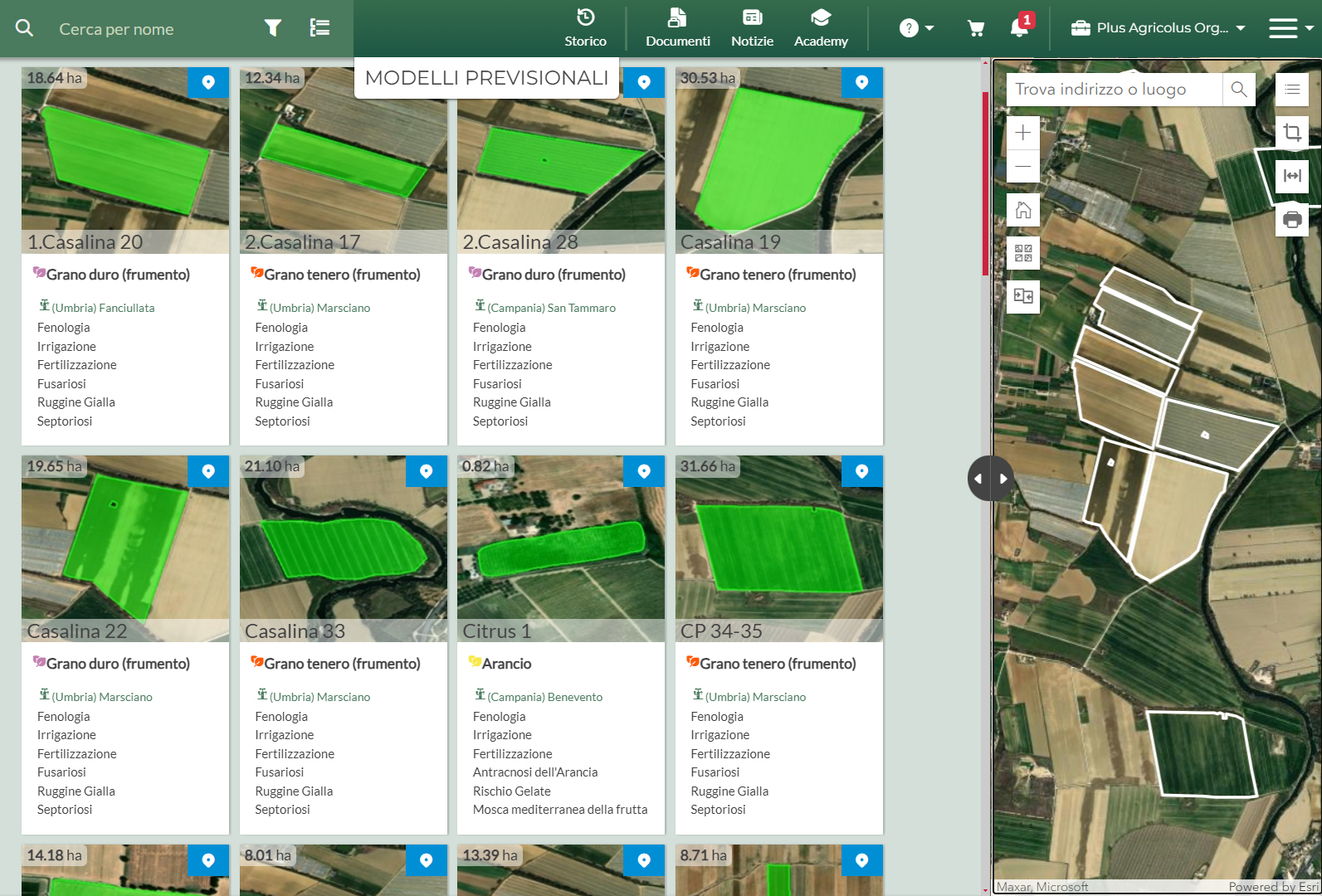Print the map
The height and width of the screenshot is (896, 1322).
pyautogui.click(x=1292, y=220)
